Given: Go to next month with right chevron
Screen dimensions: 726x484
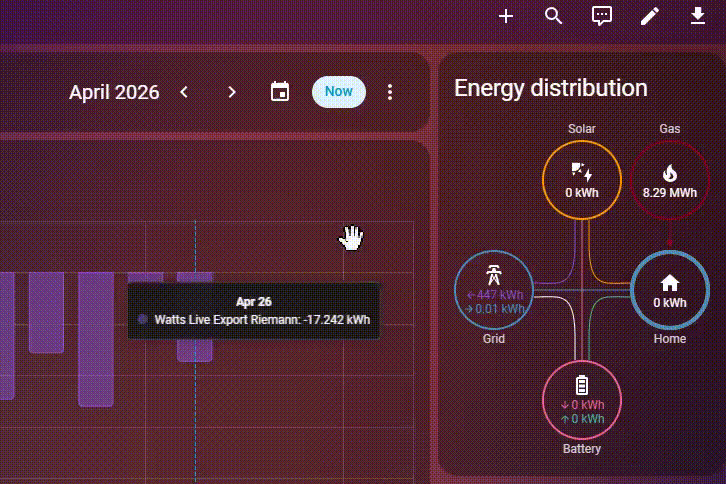Looking at the screenshot, I should [x=232, y=92].
